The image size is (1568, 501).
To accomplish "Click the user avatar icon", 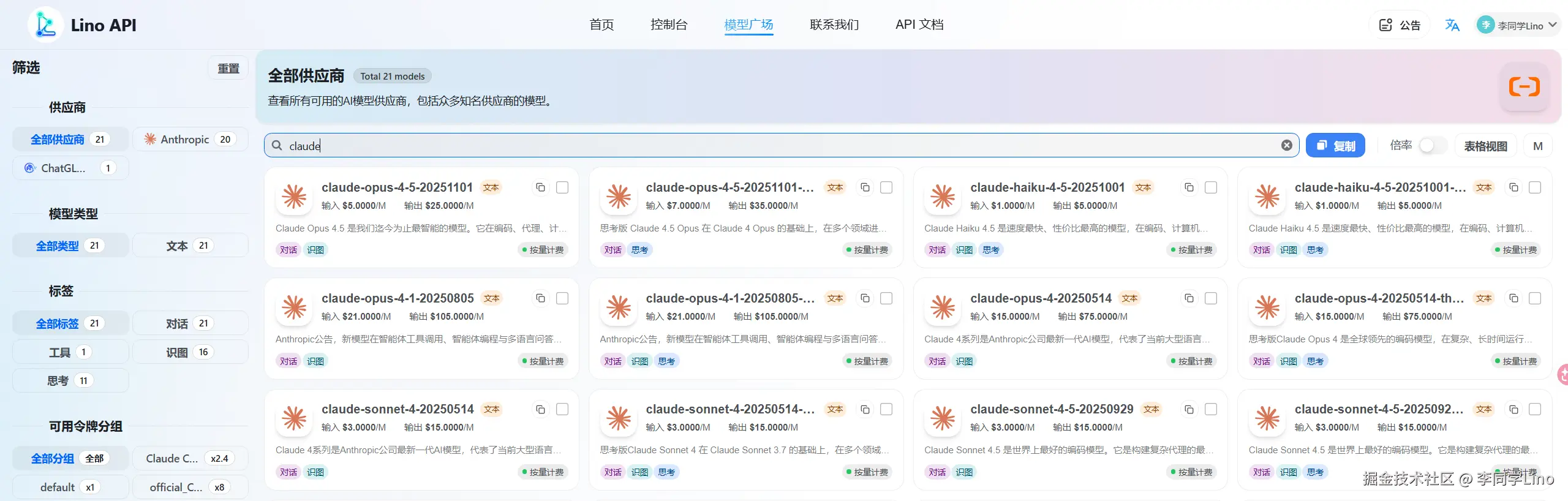I will 1485,25.
